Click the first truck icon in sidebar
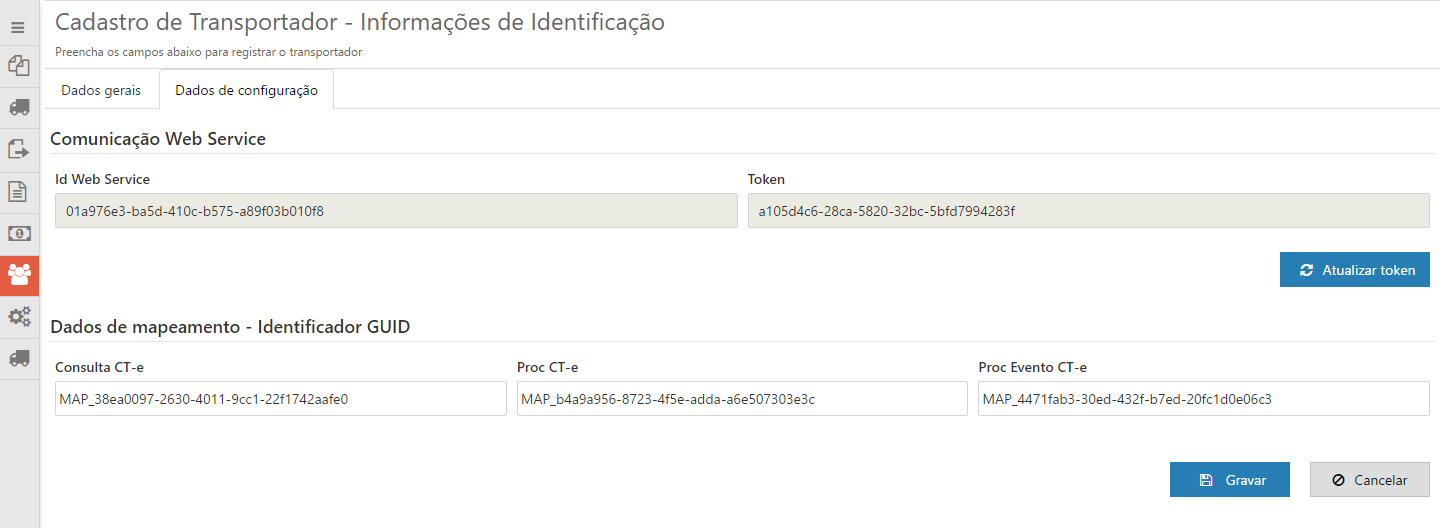1440x528 pixels. tap(18, 107)
